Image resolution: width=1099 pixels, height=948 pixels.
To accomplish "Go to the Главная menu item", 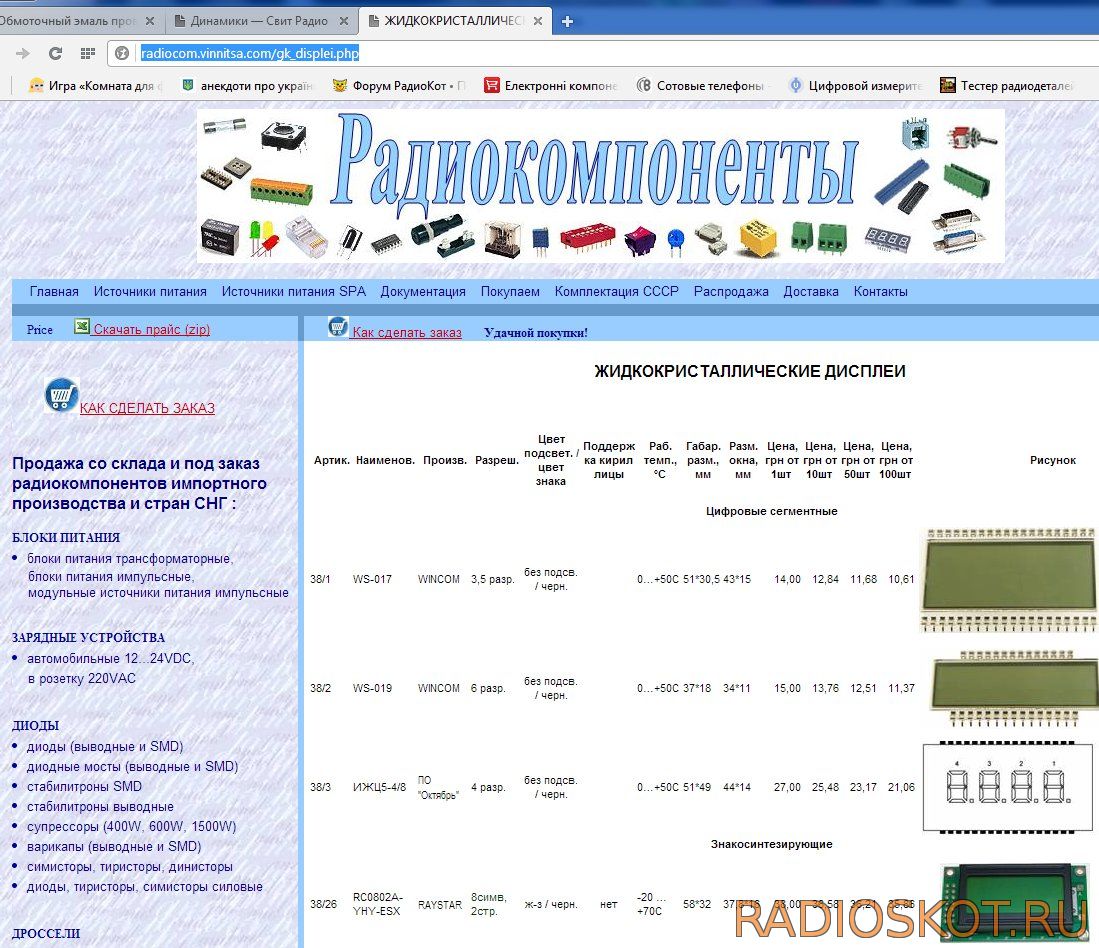I will click(54, 291).
